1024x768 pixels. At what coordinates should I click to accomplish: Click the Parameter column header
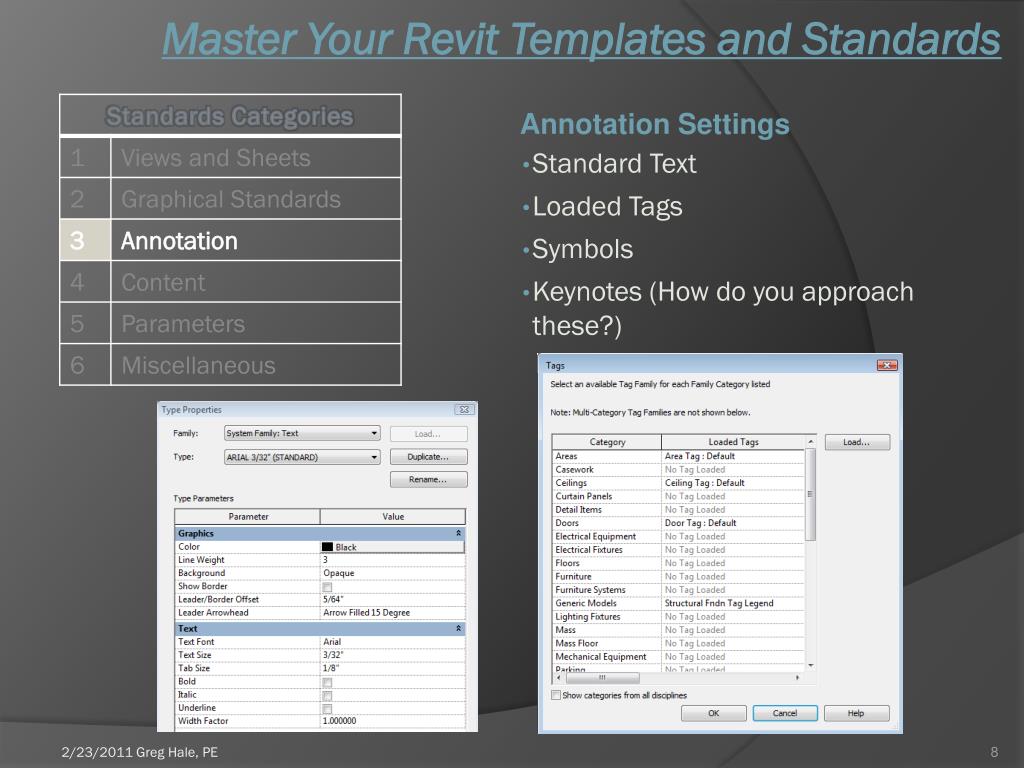pos(248,517)
